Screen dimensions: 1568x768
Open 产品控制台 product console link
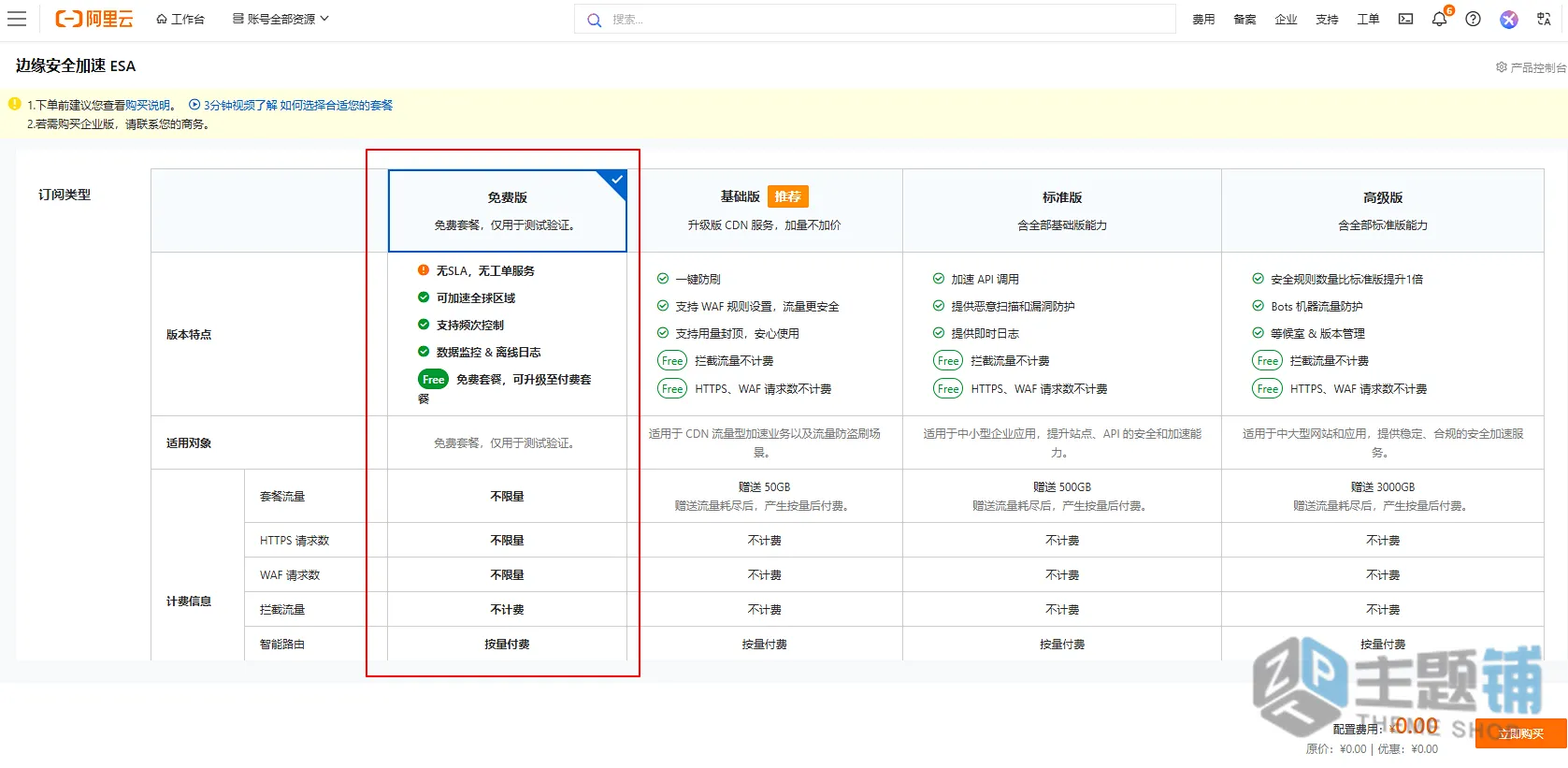1531,67
